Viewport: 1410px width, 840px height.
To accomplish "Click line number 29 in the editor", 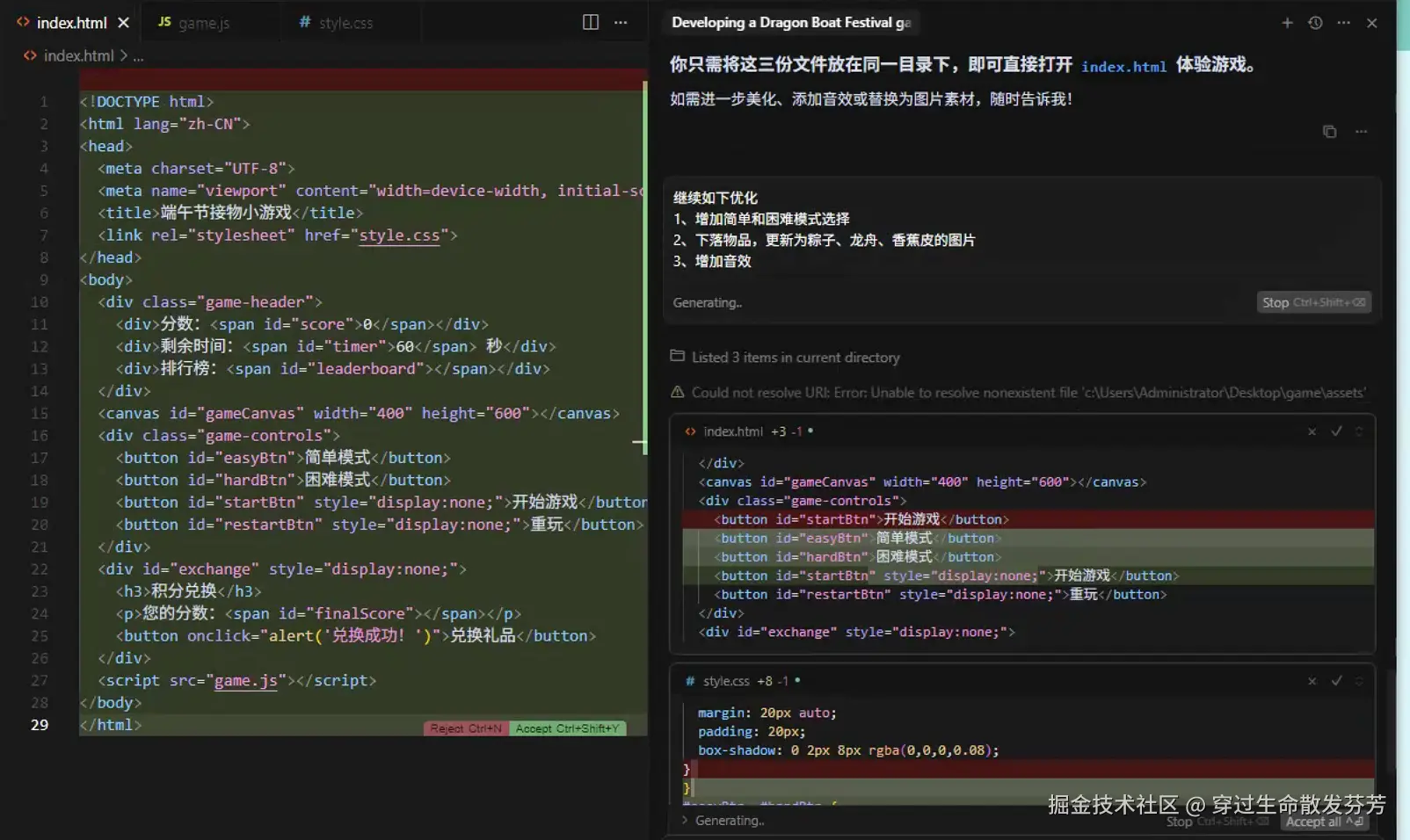I will (x=39, y=724).
